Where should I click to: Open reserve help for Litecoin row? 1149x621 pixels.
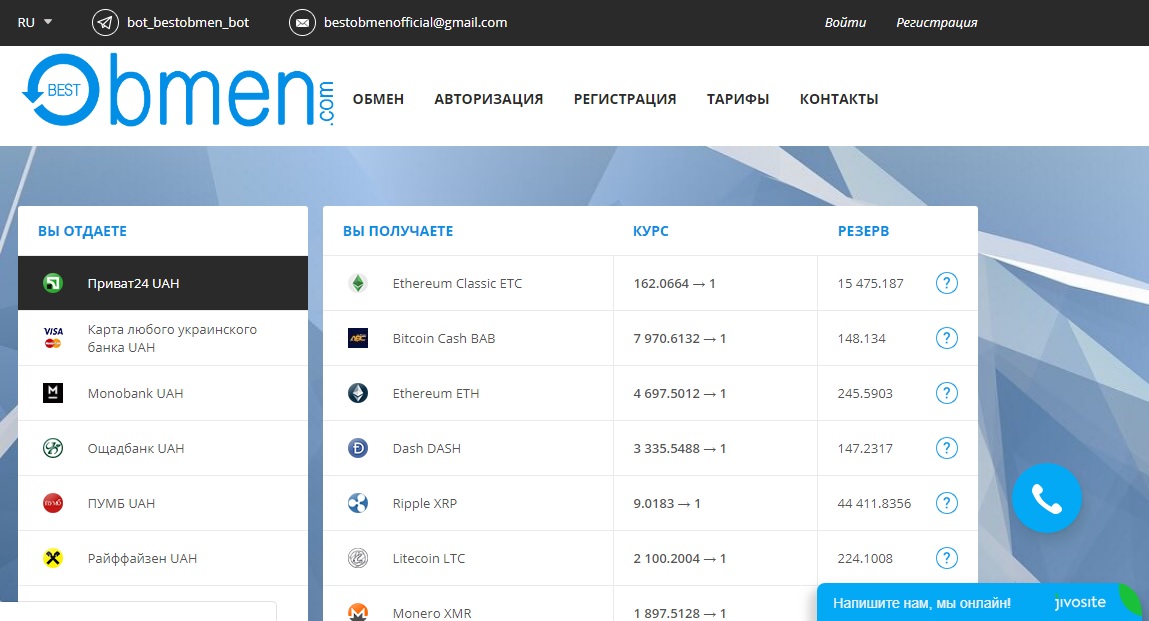(x=946, y=559)
